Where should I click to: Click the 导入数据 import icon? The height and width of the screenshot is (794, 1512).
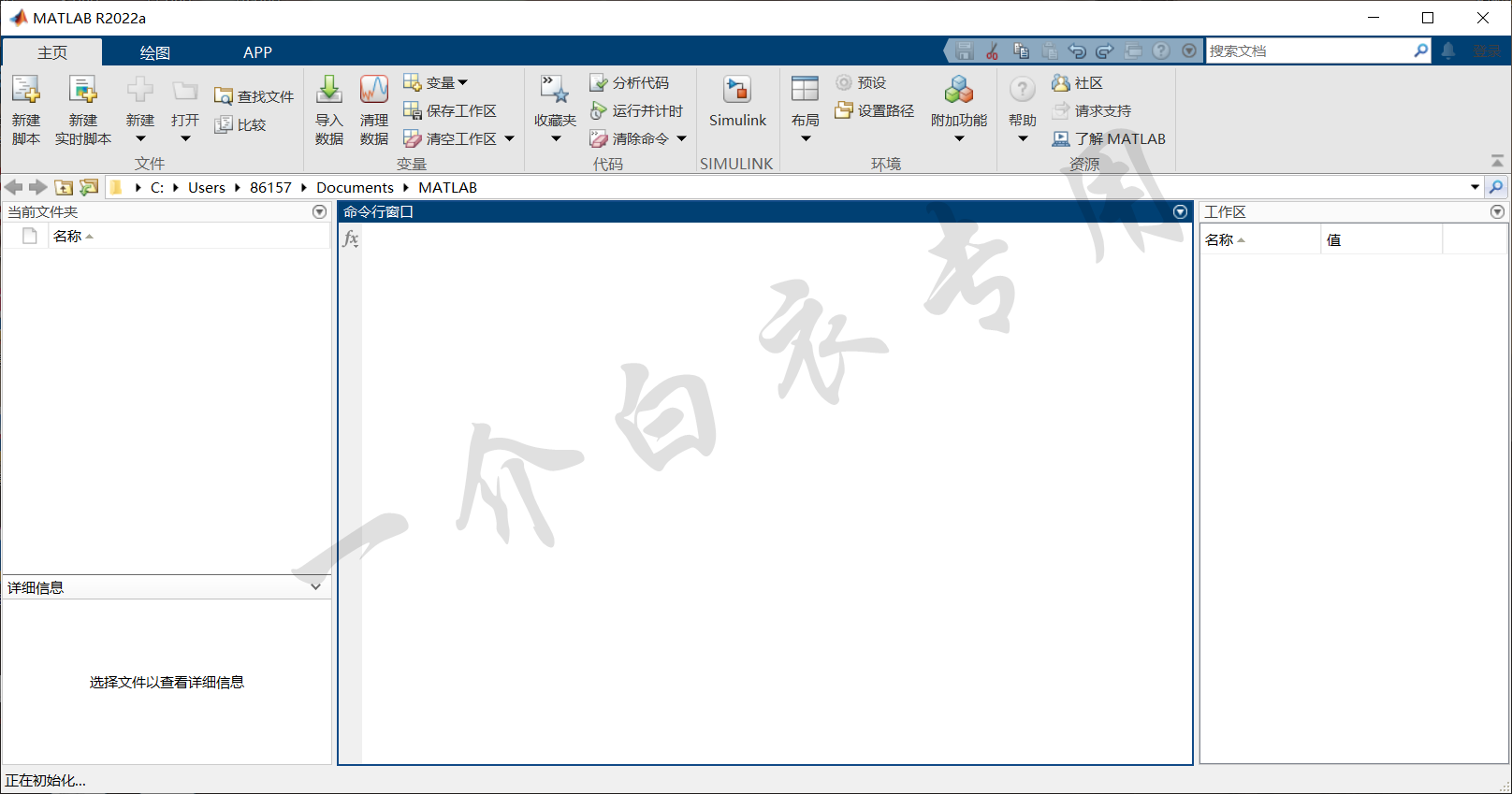[329, 90]
